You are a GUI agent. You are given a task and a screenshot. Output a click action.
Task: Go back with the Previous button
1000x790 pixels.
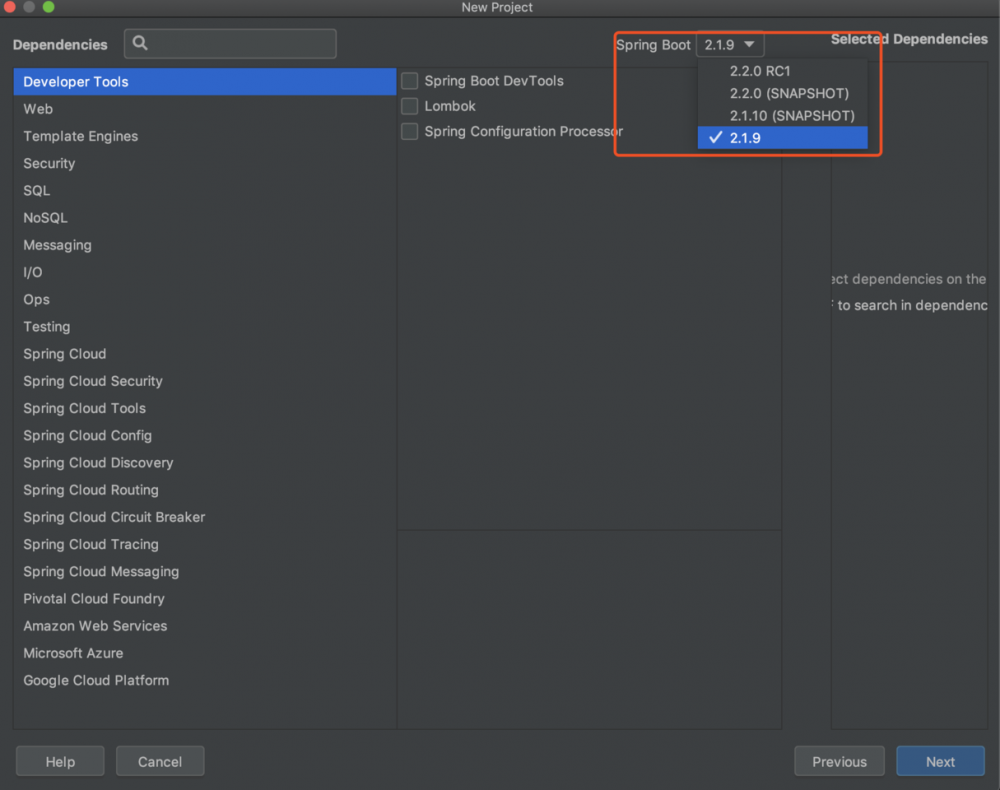839,761
